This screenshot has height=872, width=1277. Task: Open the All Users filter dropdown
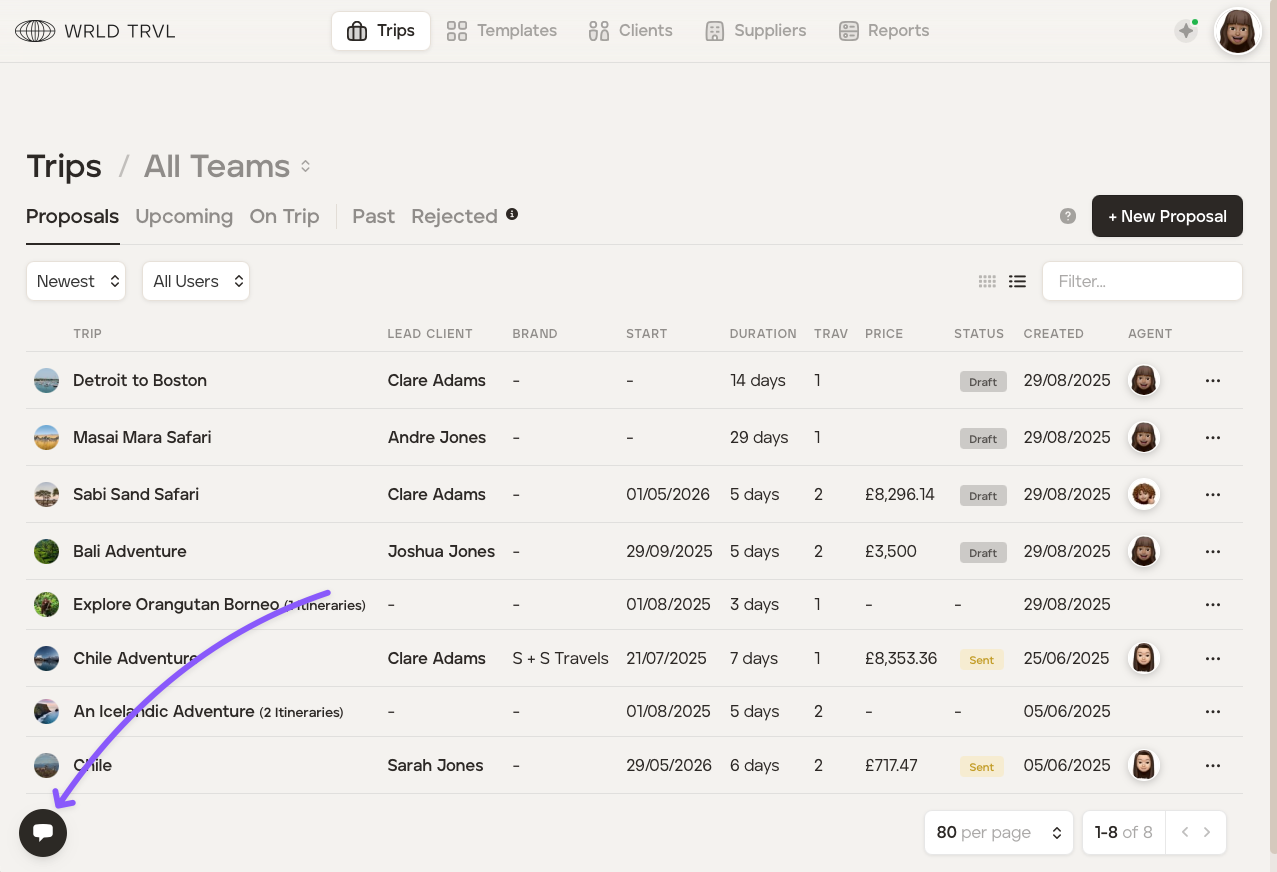196,282
